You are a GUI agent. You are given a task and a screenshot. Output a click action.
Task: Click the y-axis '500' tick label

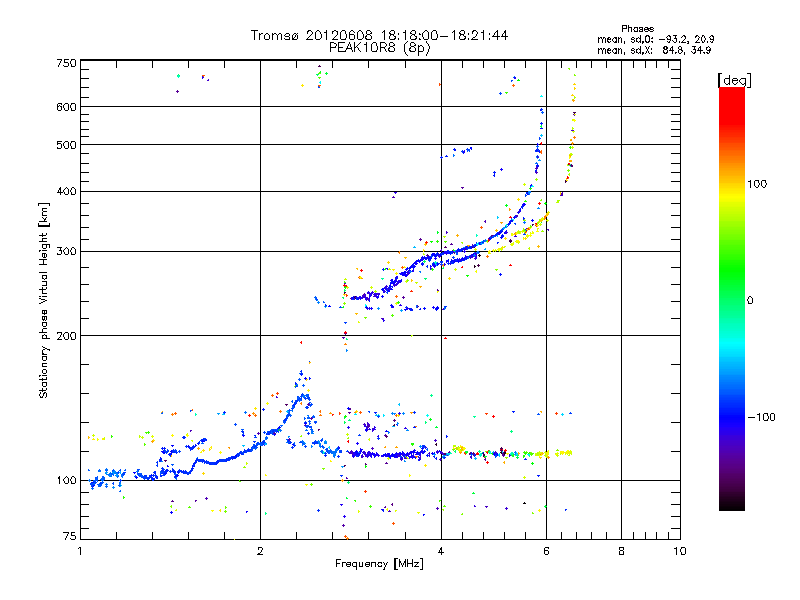(66, 145)
